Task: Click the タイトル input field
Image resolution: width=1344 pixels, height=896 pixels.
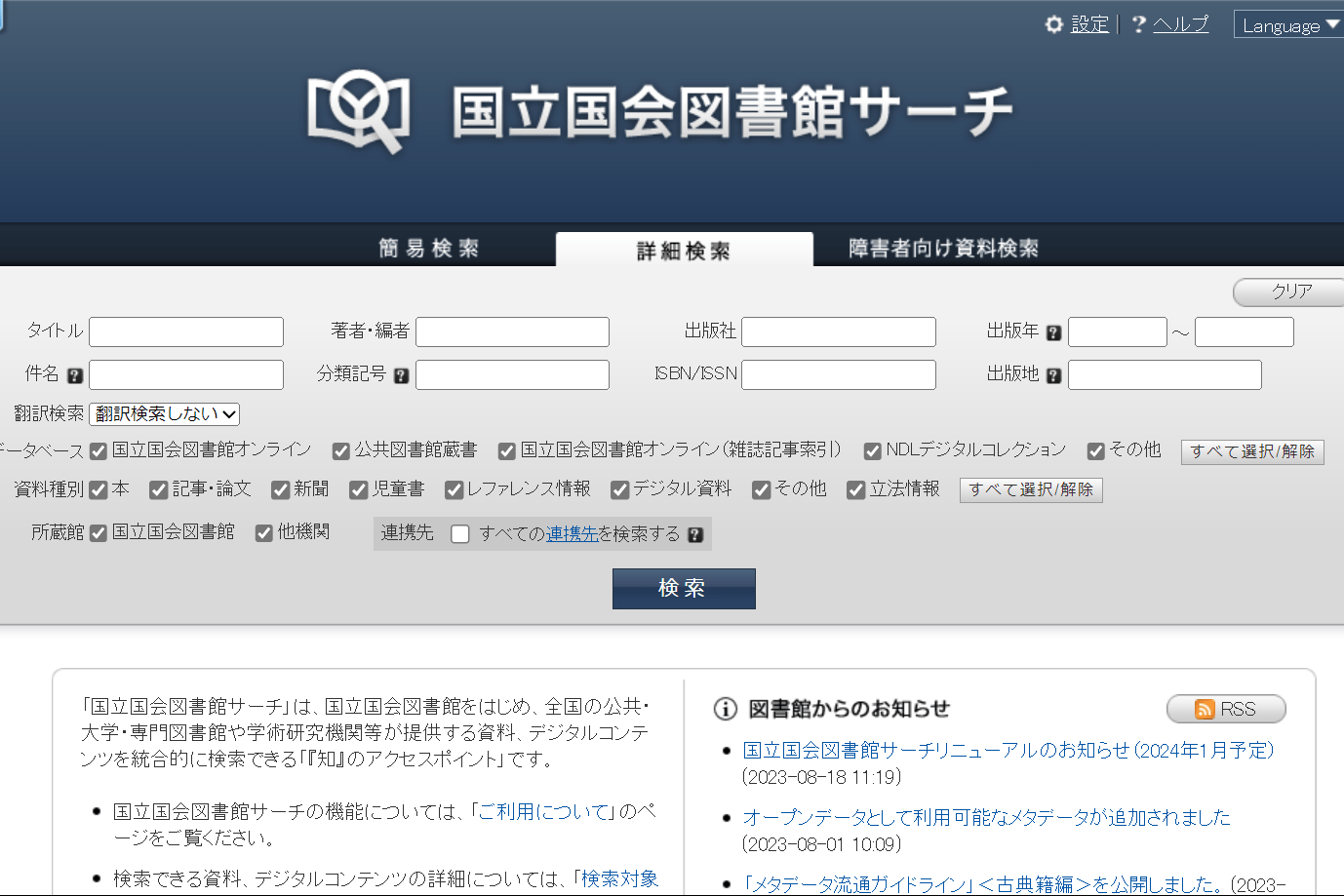Action: pyautogui.click(x=186, y=331)
